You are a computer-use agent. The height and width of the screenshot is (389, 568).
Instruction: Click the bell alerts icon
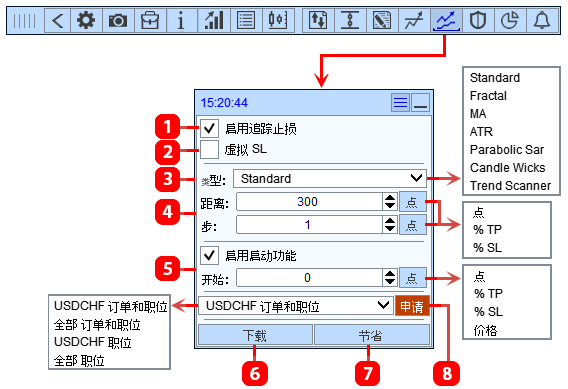542,21
